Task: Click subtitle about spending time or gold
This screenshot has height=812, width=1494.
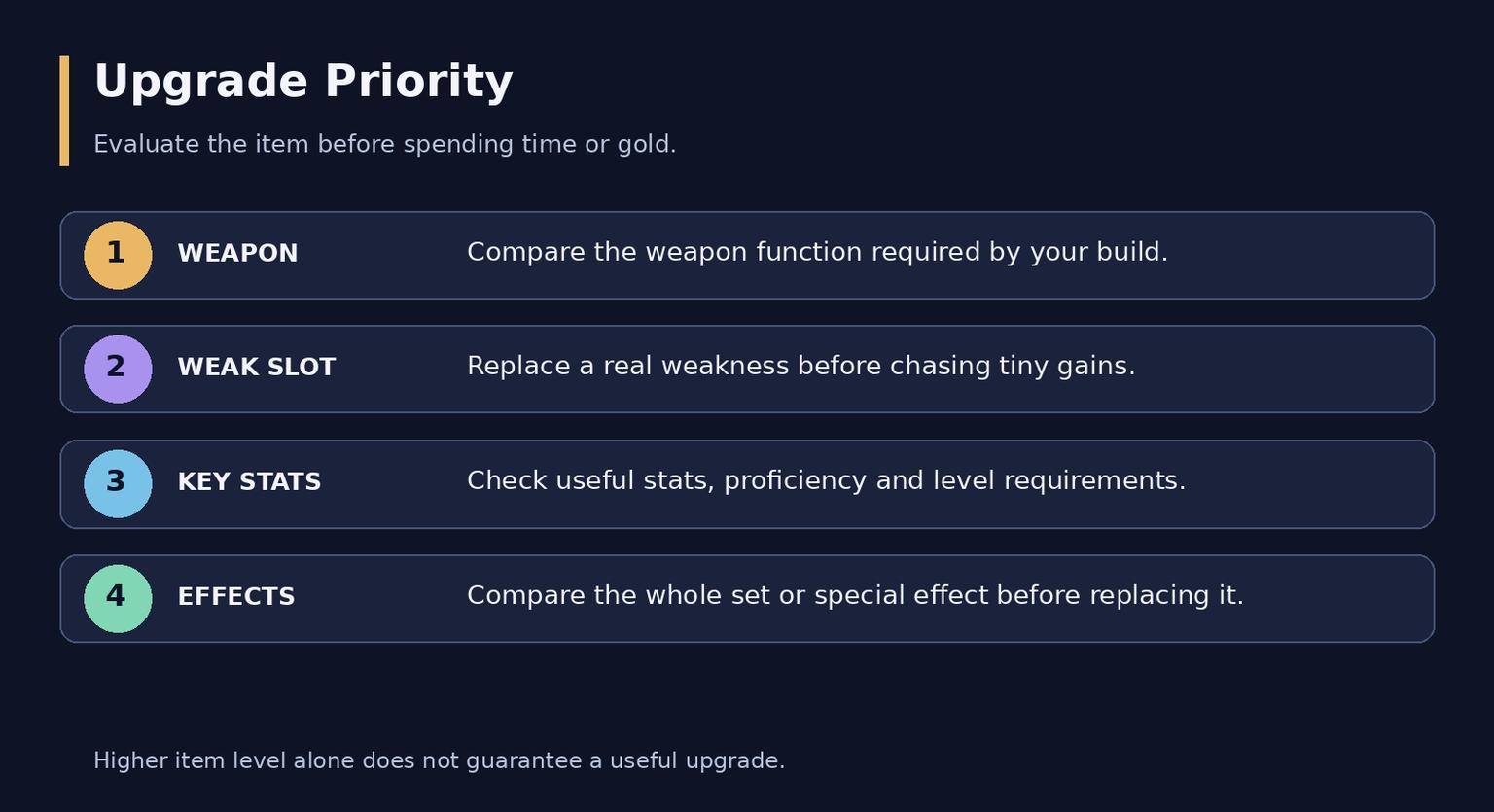Action: point(385,144)
